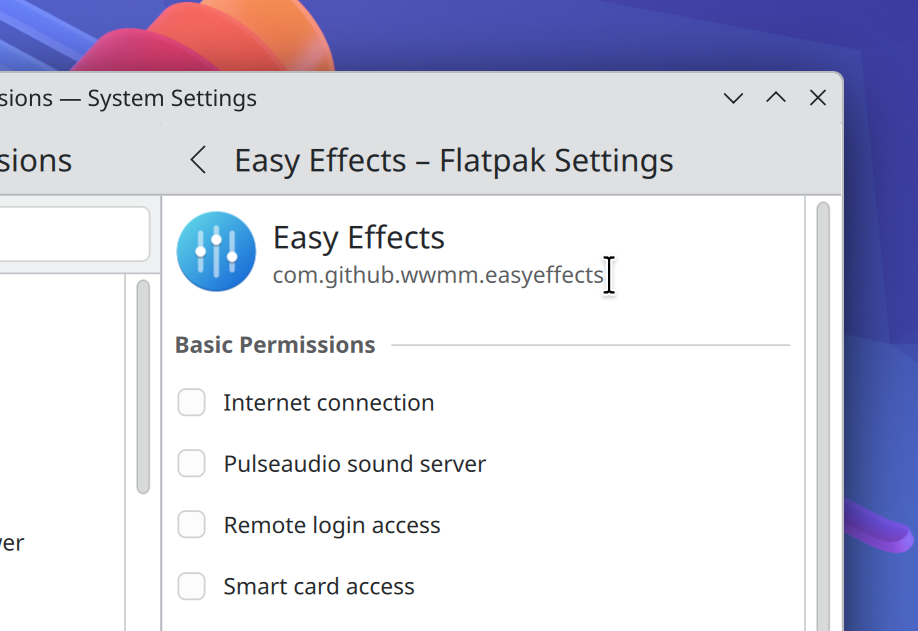Screen dimensions: 918x631
Task: Click the "Smart card access" label text
Action: (318, 586)
